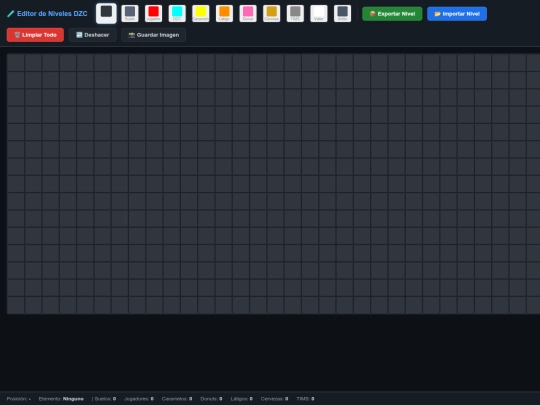
Task: Click the Editor de Niveles DZC title
Action: [52, 14]
